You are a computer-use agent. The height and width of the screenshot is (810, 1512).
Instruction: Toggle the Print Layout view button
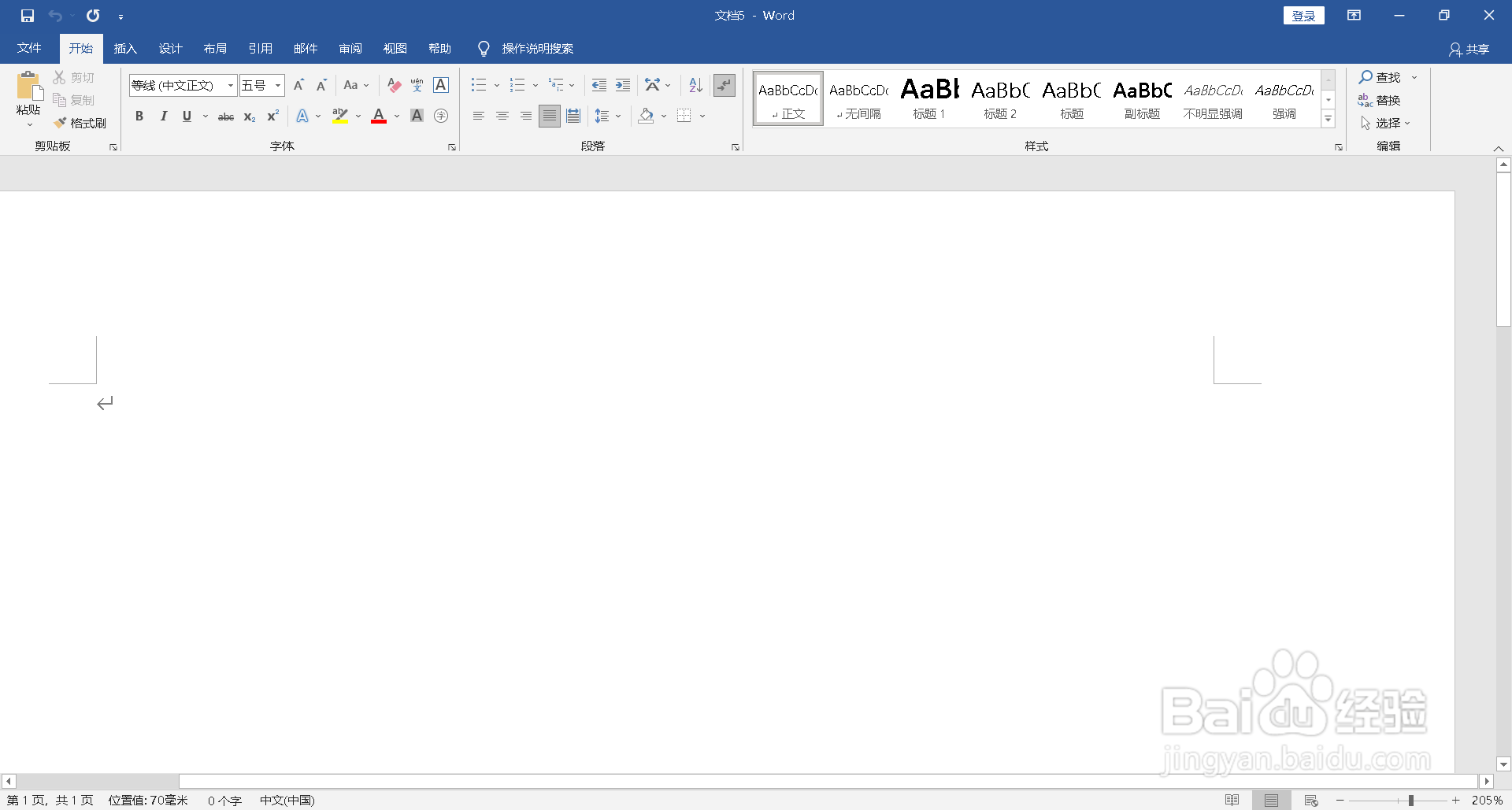[x=1272, y=801]
